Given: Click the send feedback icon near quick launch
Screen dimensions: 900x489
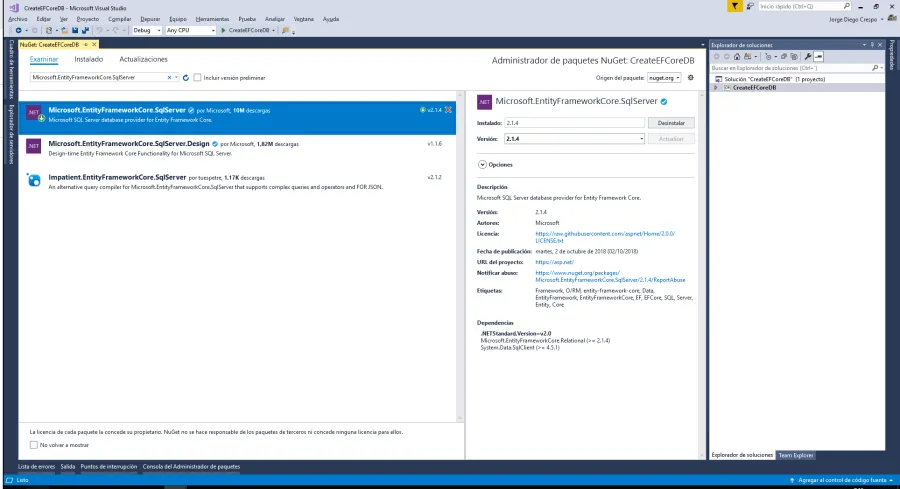Looking at the screenshot, I should tap(750, 6).
